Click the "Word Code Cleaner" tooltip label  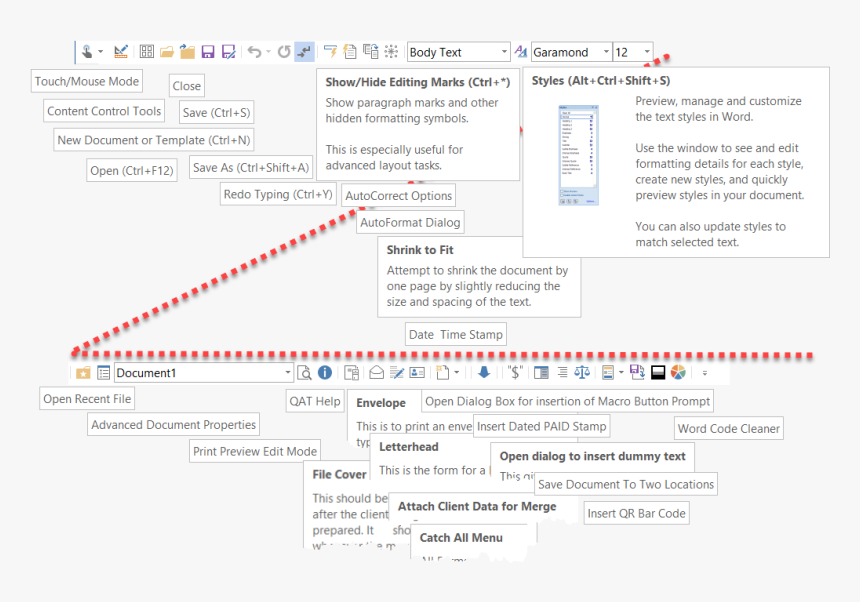pyautogui.click(x=728, y=429)
